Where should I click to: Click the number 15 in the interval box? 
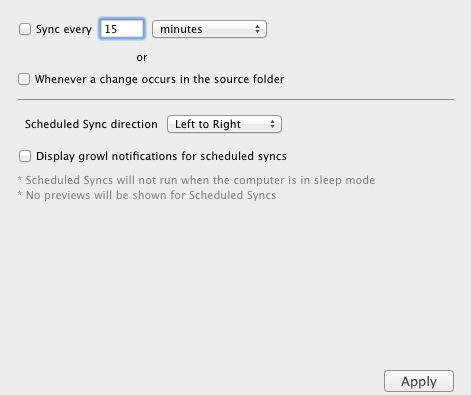click(x=111, y=29)
